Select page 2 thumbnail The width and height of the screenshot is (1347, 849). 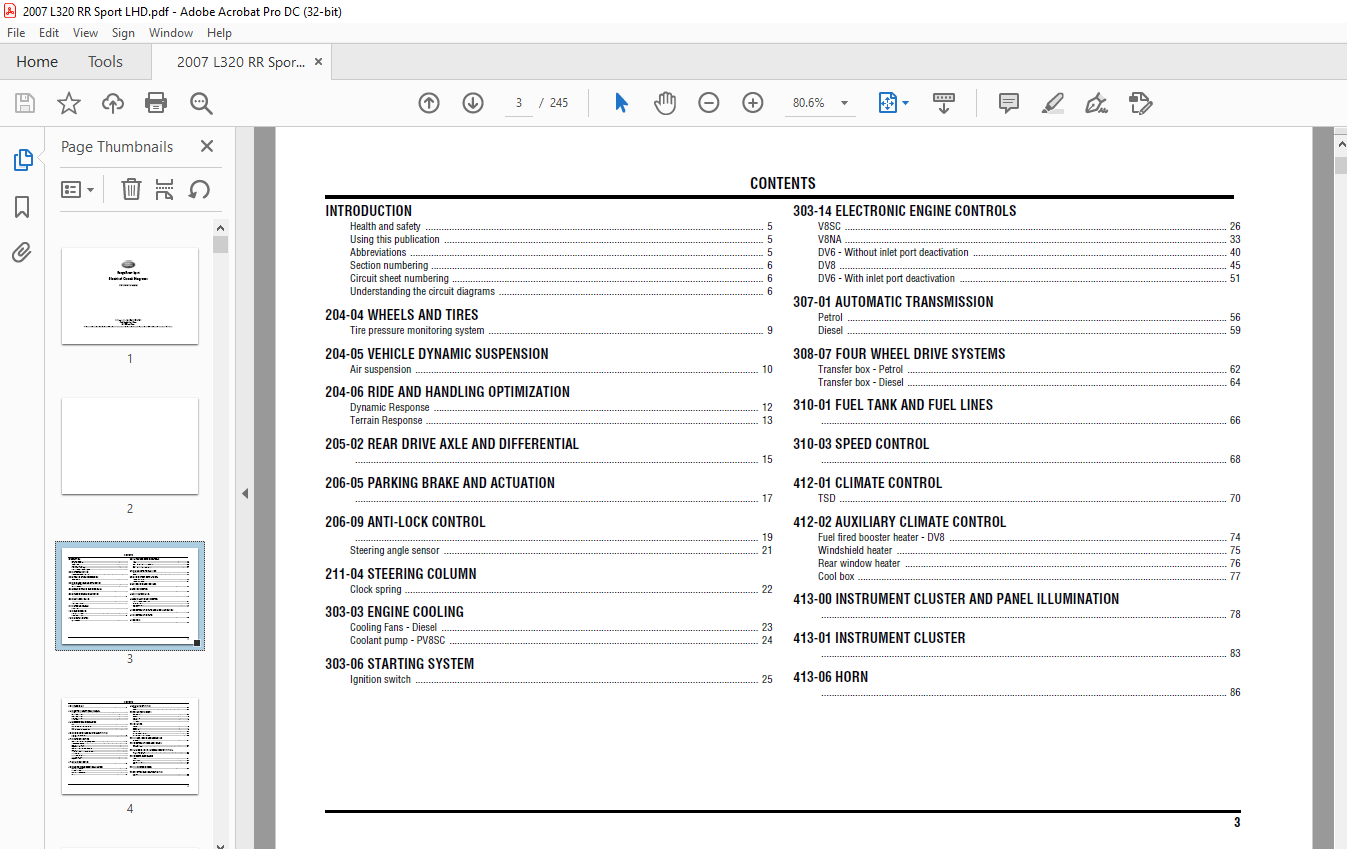(x=130, y=446)
